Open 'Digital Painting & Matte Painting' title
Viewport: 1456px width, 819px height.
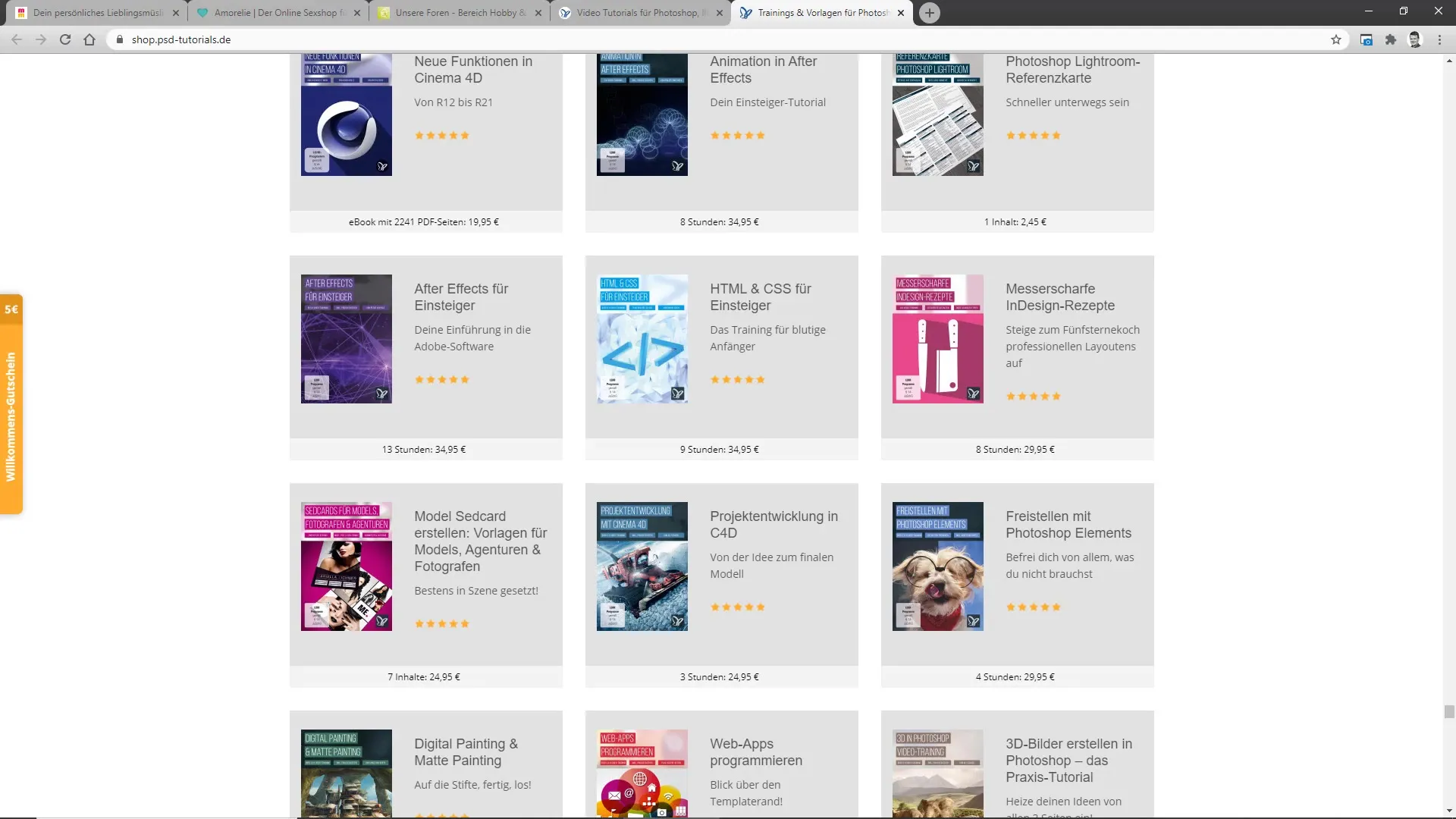coord(466,752)
